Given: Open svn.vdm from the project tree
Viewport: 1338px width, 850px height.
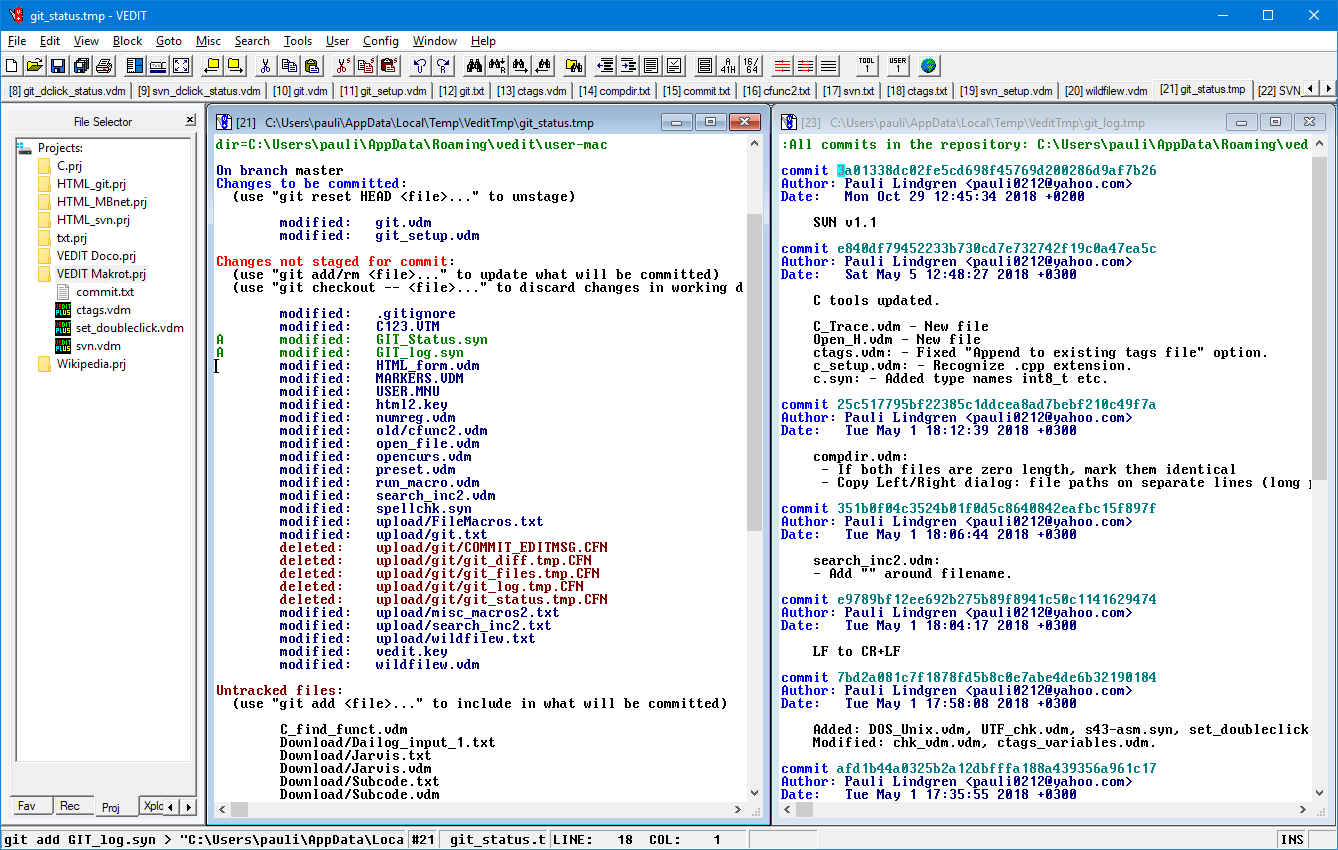Looking at the screenshot, I should point(98,346).
